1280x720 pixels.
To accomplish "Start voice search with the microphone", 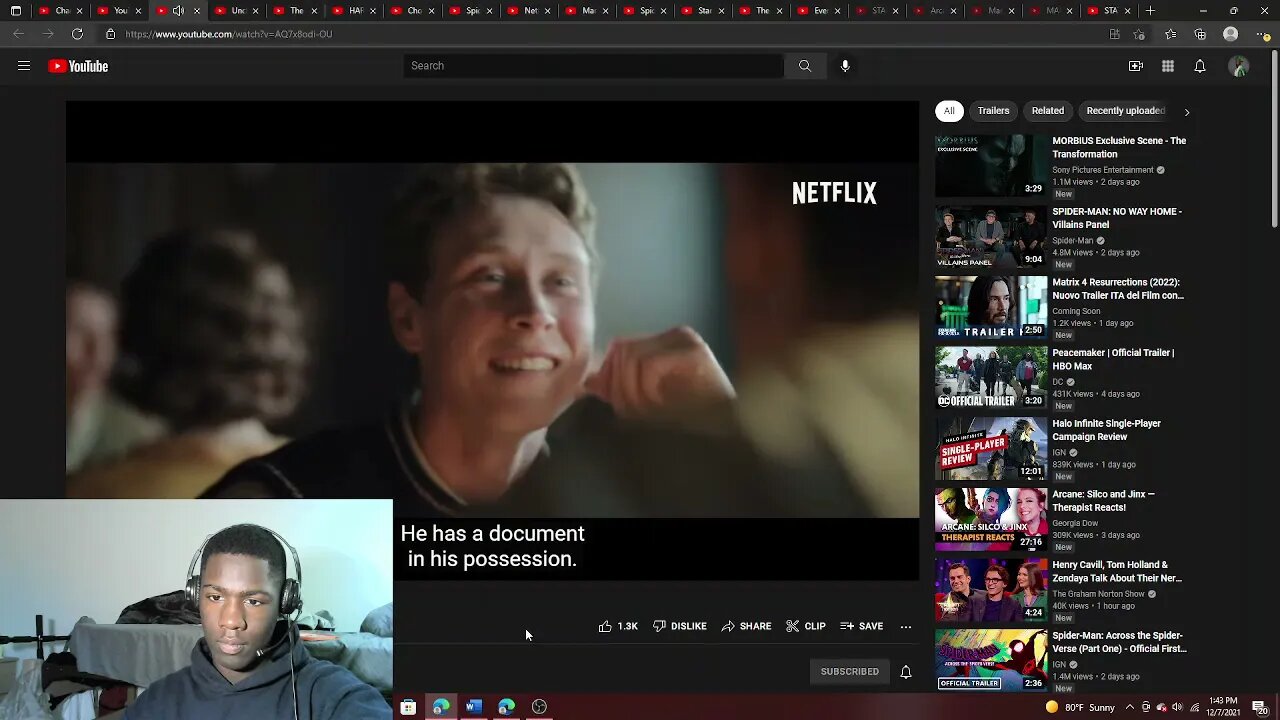I will (845, 66).
